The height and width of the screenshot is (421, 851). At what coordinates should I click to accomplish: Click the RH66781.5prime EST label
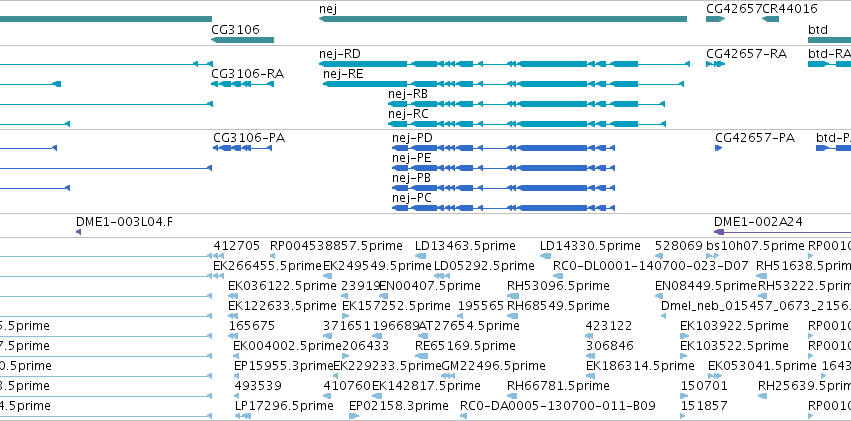point(558,386)
